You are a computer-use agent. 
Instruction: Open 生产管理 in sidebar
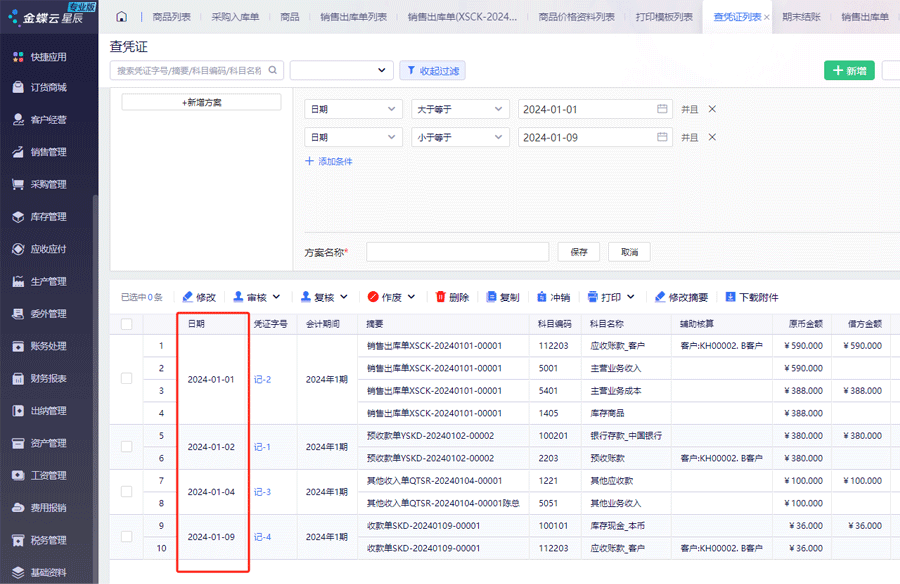tap(40, 281)
